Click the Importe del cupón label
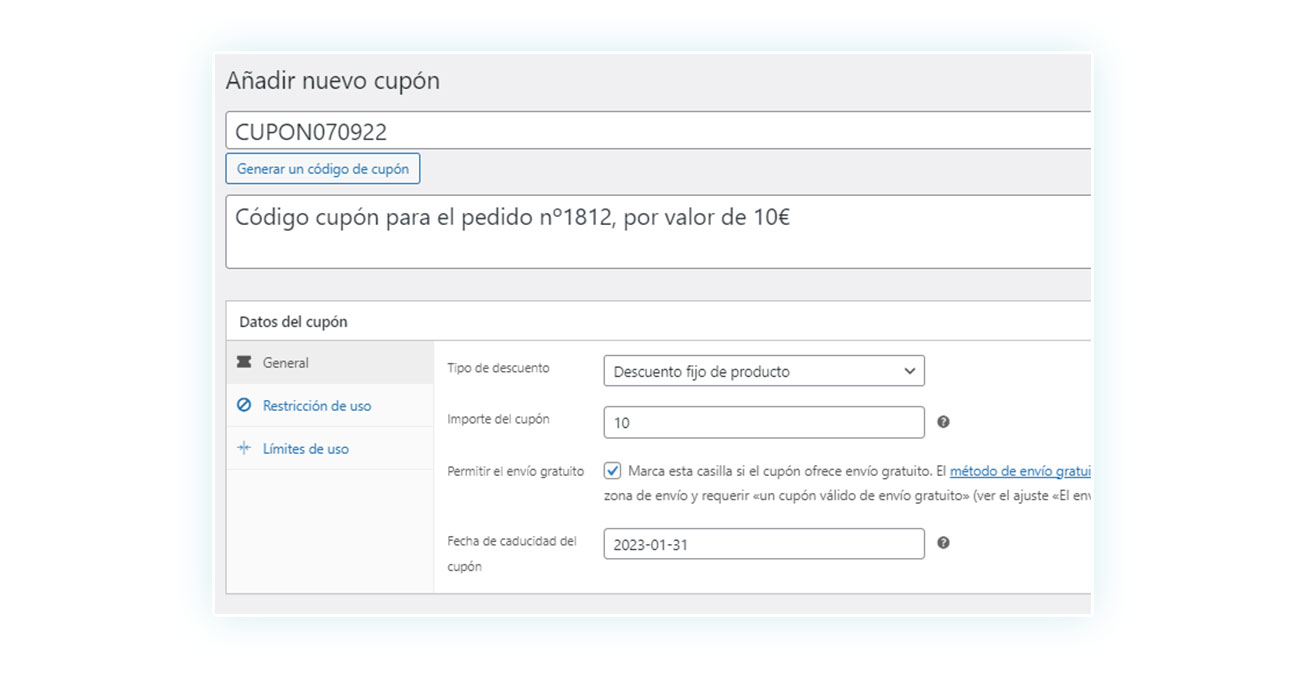1300x676 pixels. click(x=498, y=419)
